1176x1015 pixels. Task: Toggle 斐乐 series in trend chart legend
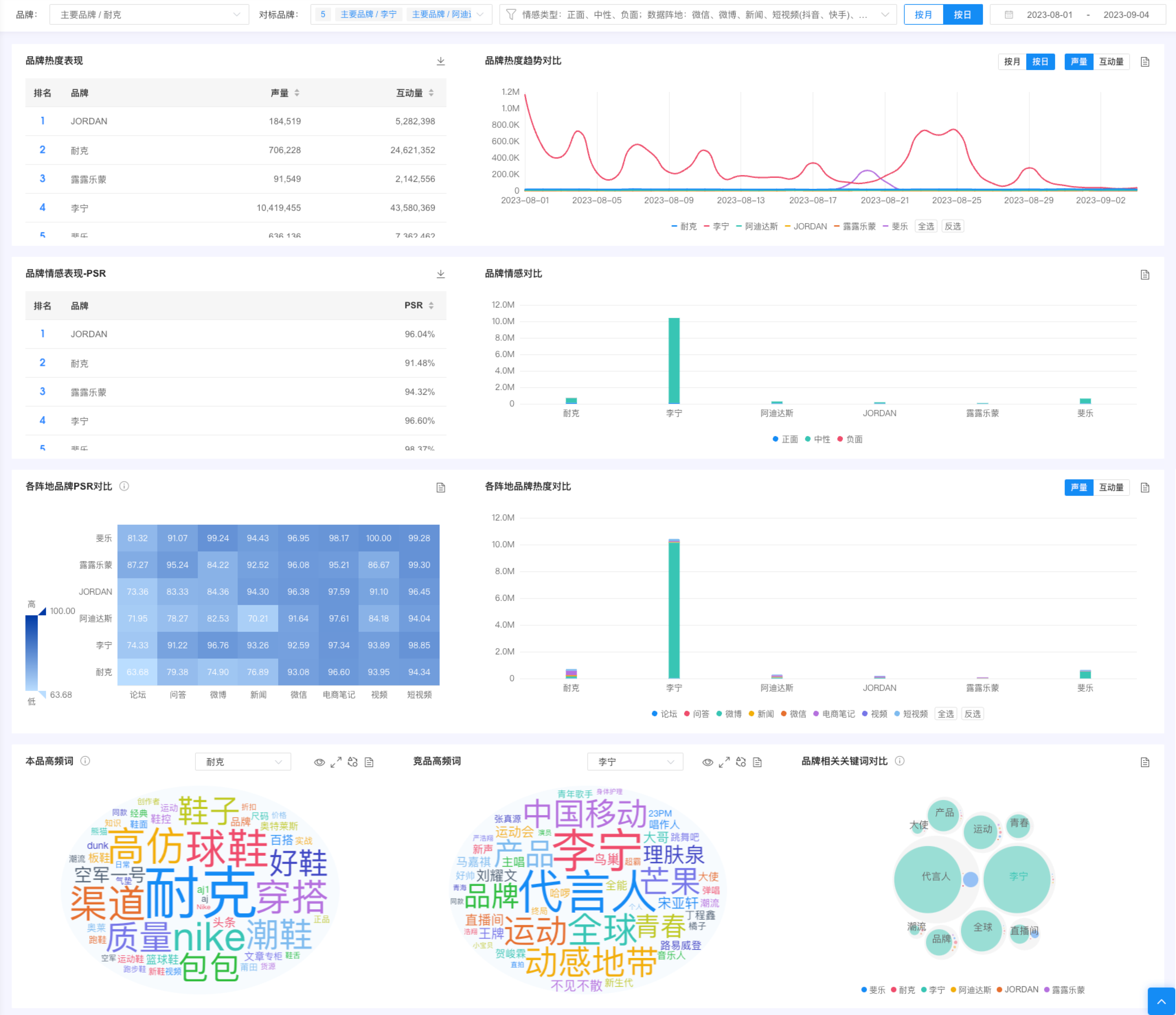pos(895,226)
